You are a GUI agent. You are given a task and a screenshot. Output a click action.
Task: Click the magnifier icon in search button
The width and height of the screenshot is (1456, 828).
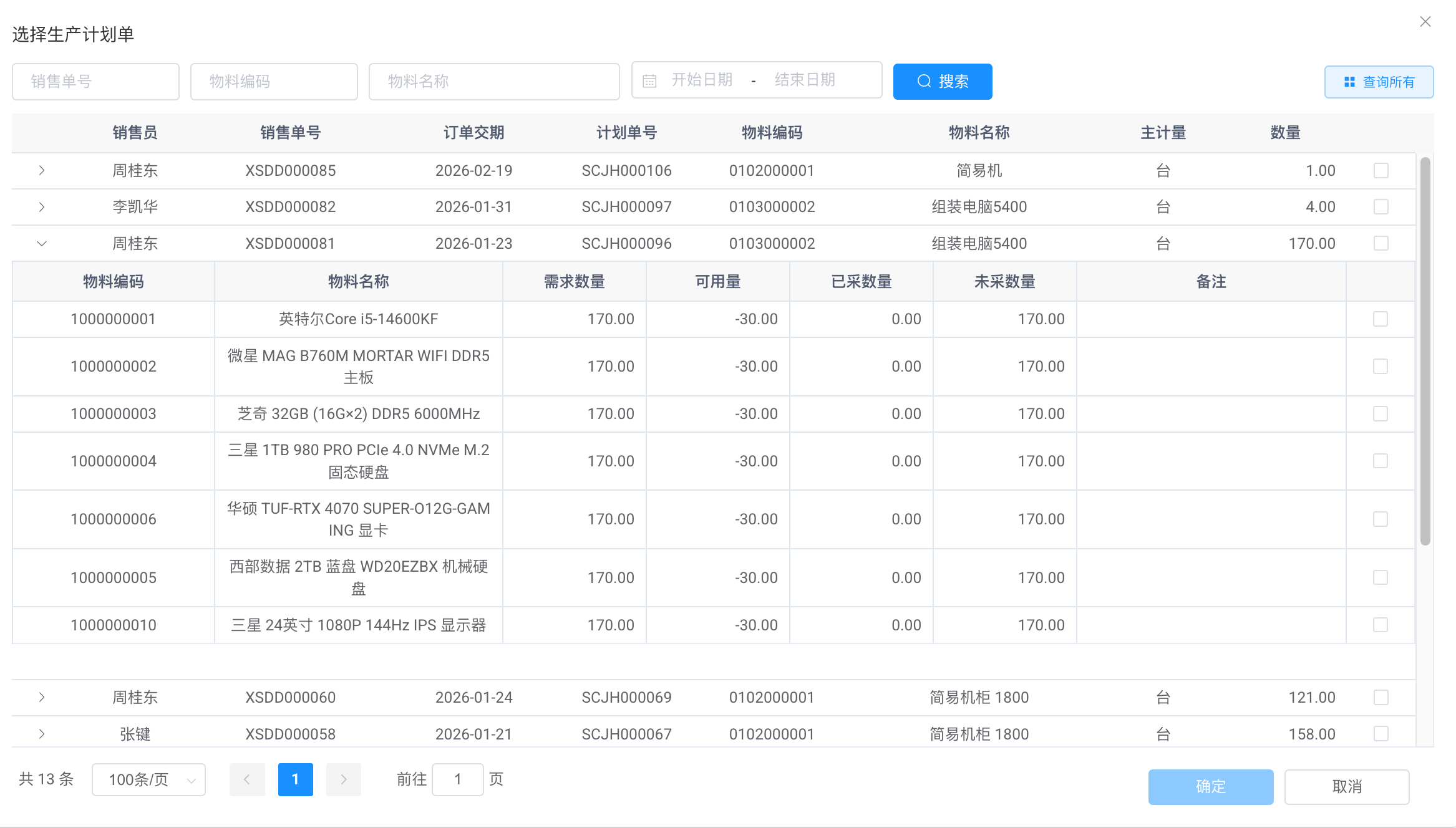tap(924, 82)
